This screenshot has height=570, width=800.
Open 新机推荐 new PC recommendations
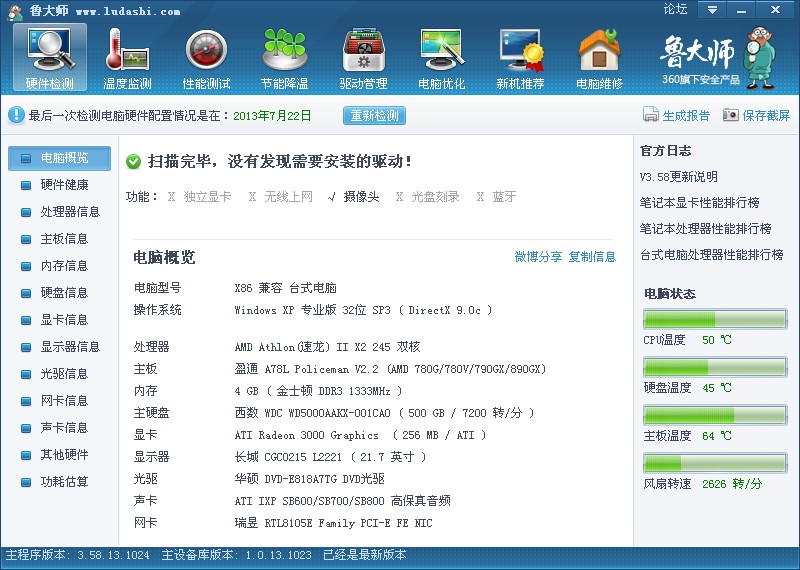click(520, 58)
